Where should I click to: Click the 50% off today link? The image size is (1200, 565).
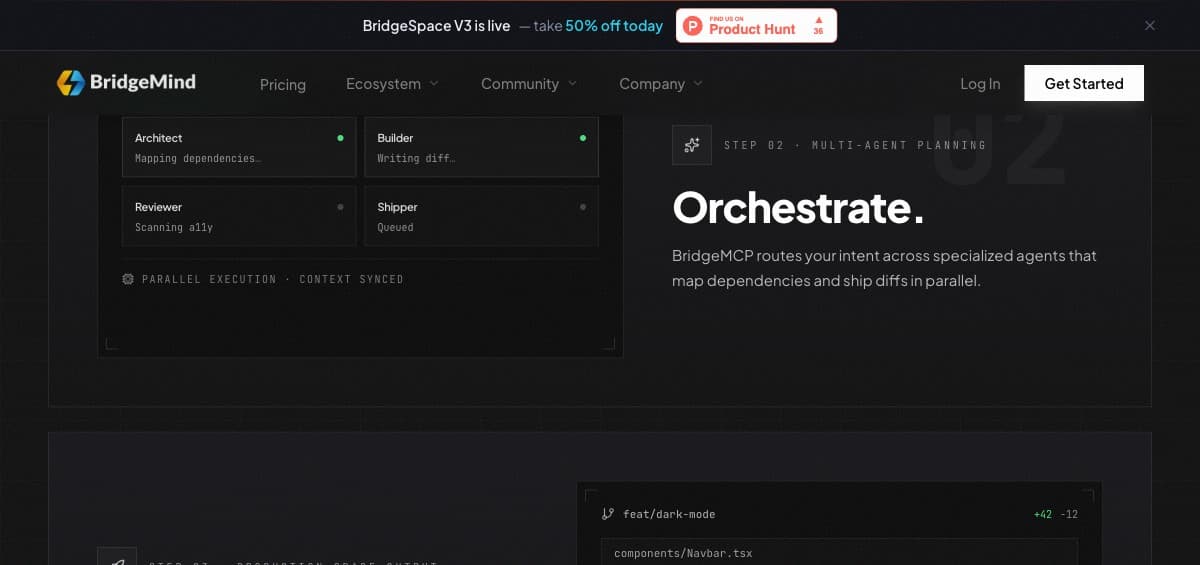tap(614, 26)
